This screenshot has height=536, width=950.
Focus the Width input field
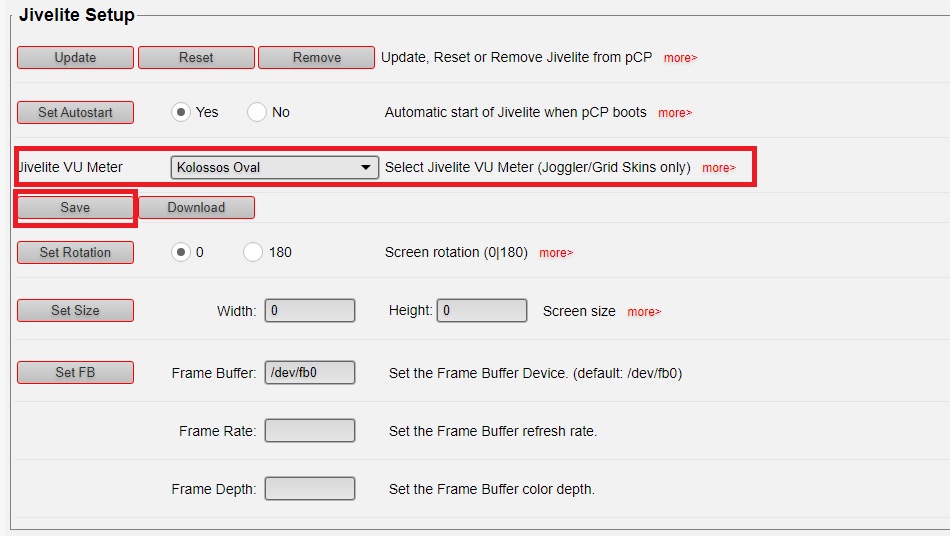310,311
